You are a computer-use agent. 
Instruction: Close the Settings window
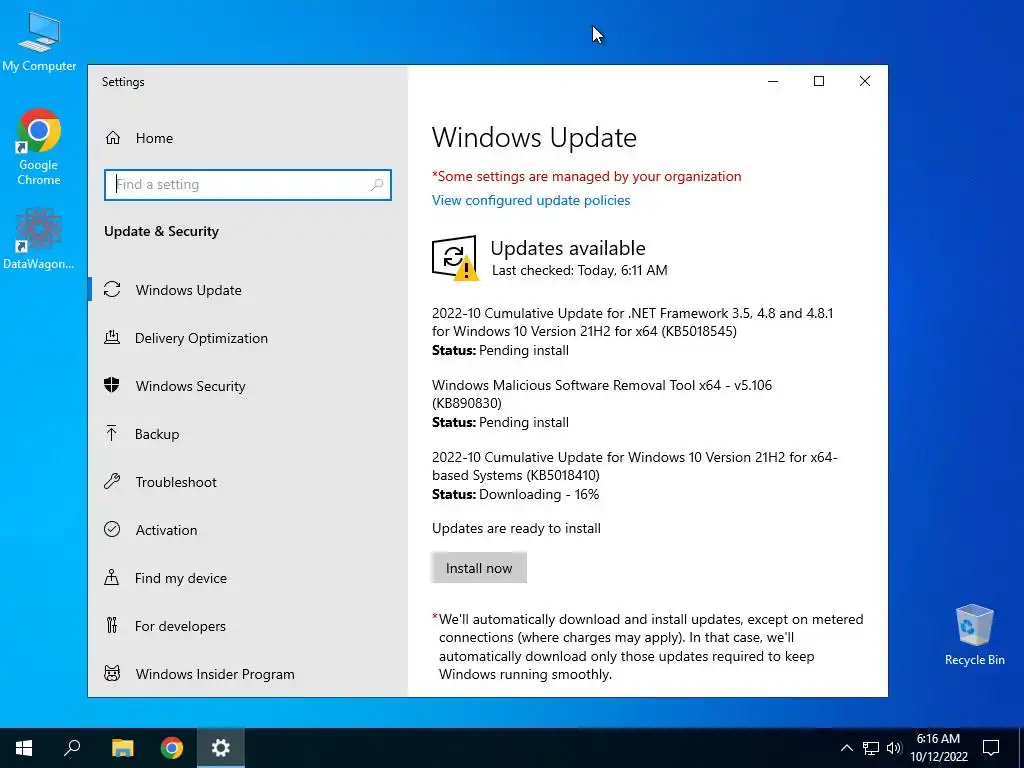coord(865,81)
